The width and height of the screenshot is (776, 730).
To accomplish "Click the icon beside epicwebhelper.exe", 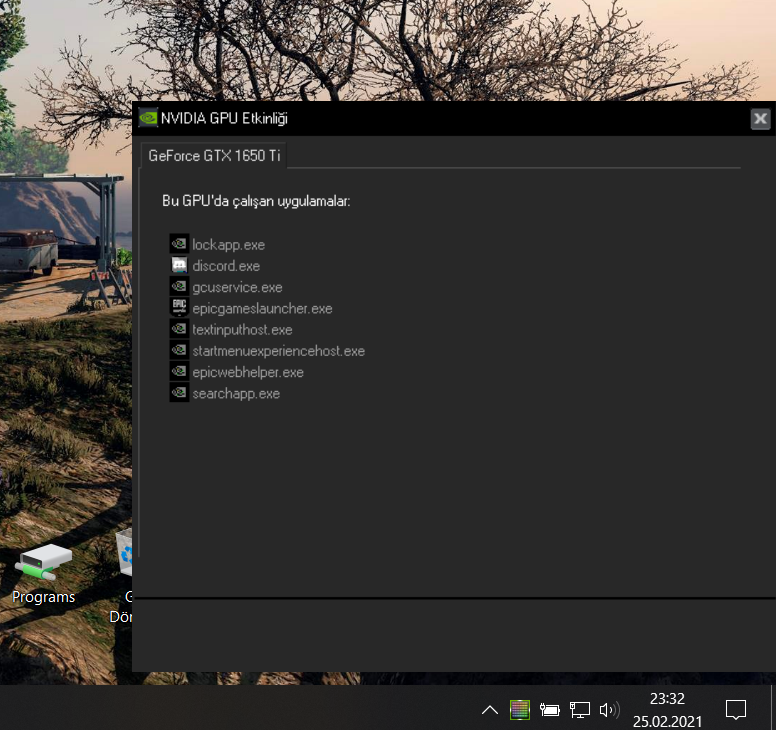I will (179, 371).
